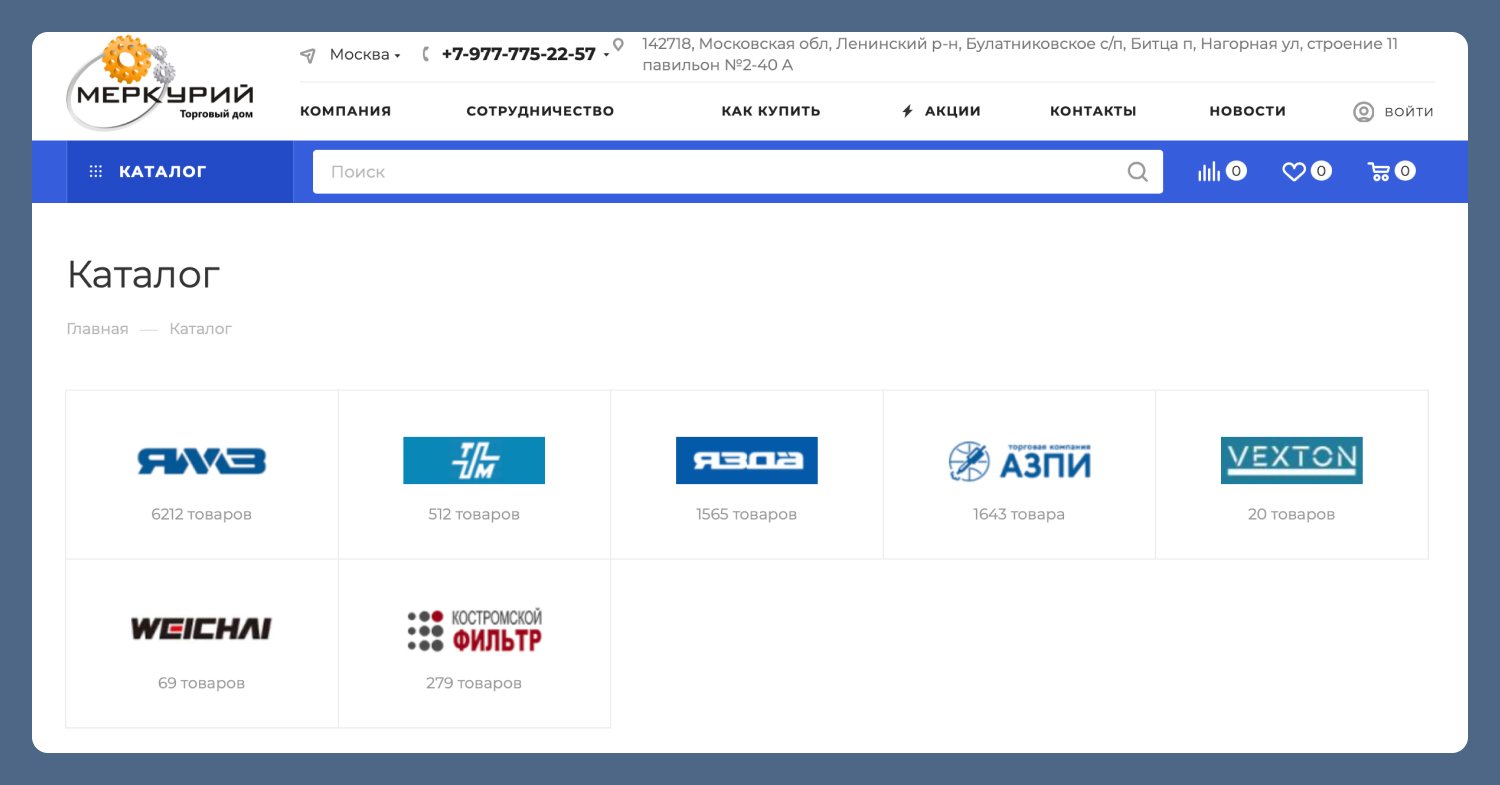
Task: Open the shopping cart icon
Action: click(x=1379, y=172)
